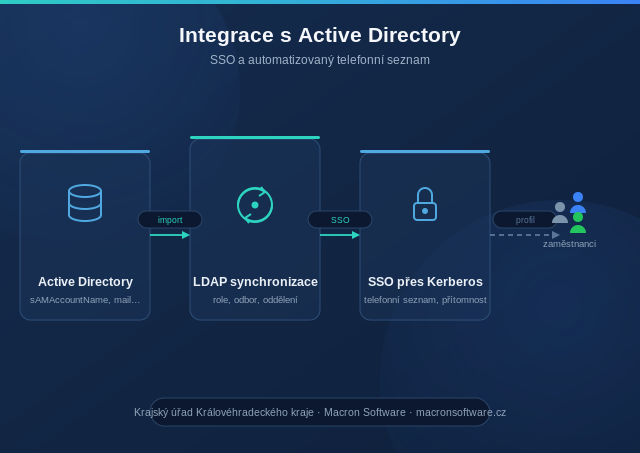This screenshot has width=640, height=453.
Task: Click the database cylinder icon
Action: pyautogui.click(x=85, y=203)
